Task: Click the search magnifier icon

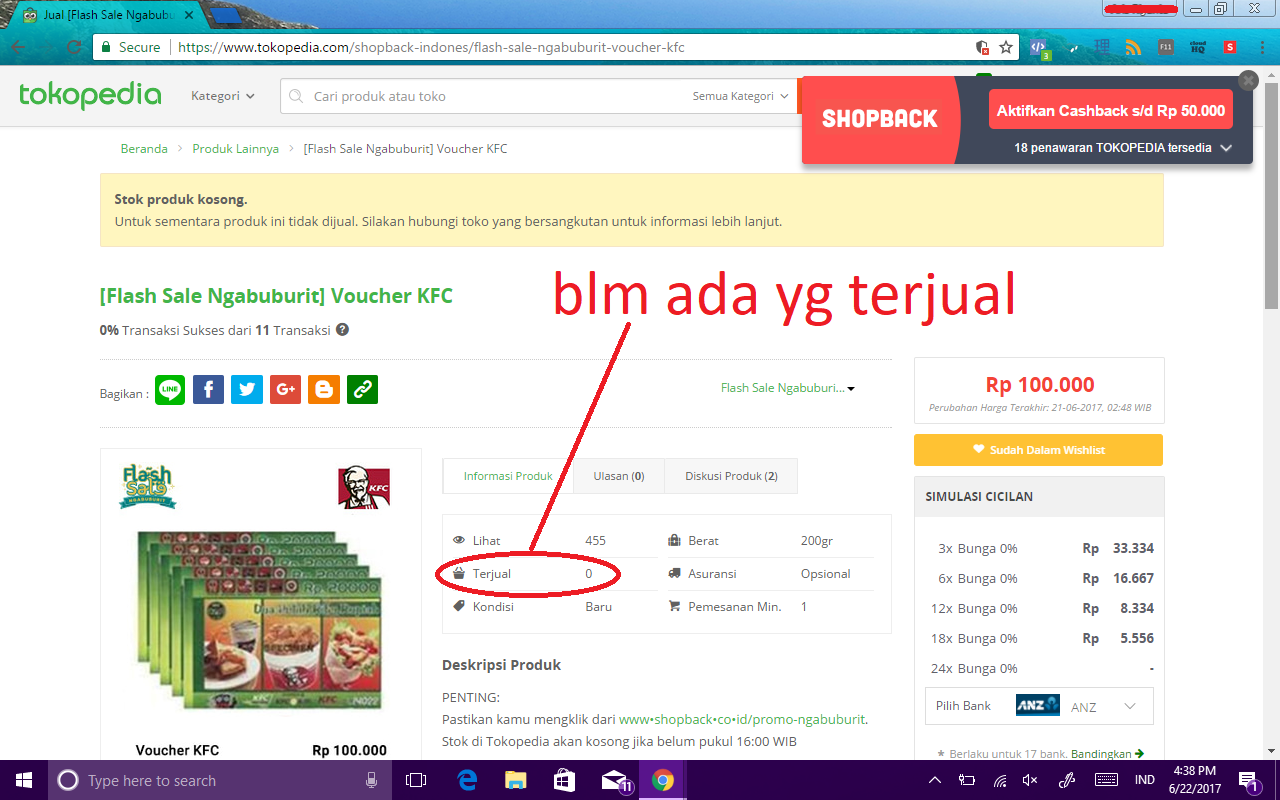Action: point(296,97)
